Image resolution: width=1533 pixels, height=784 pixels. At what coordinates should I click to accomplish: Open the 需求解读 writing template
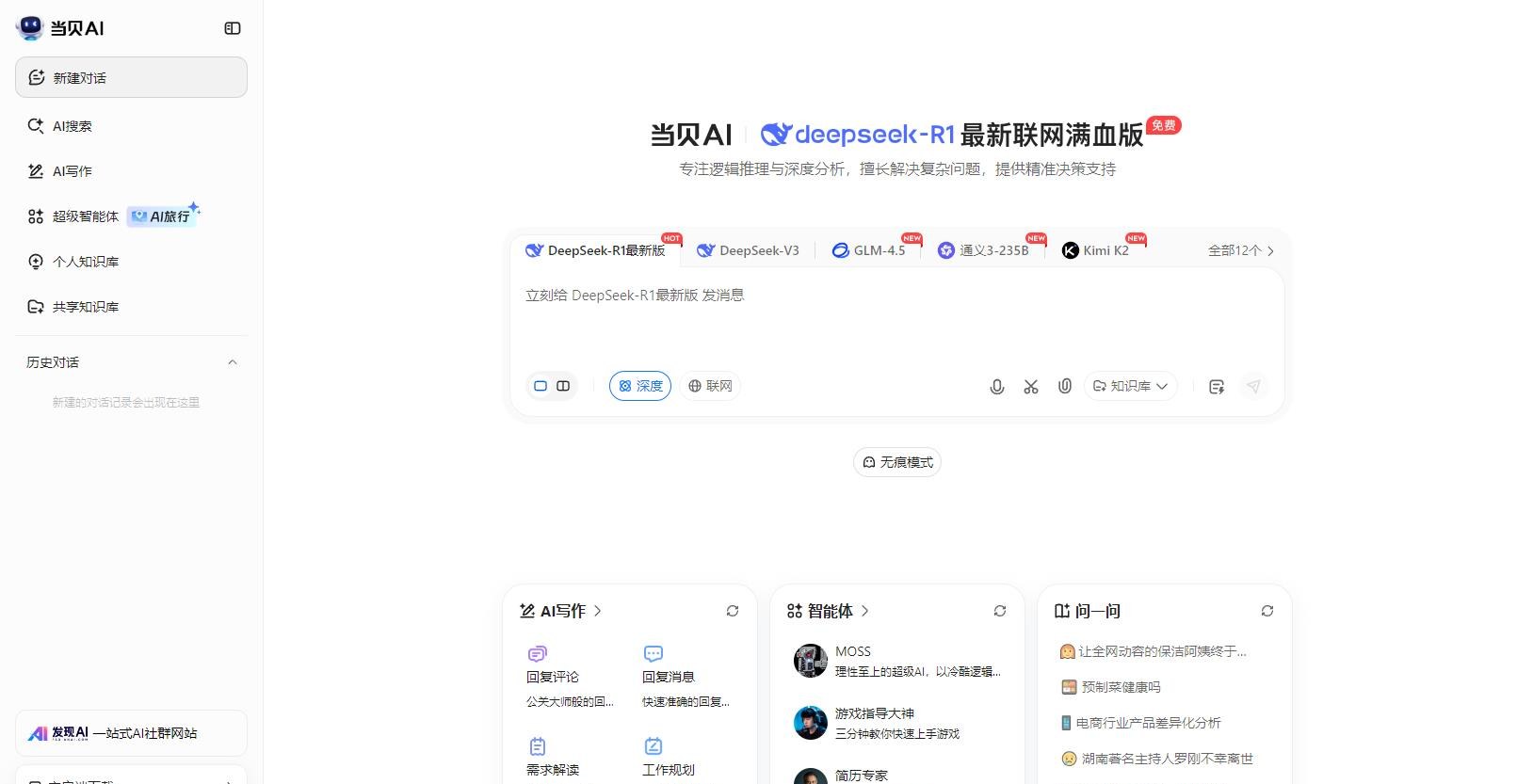(x=553, y=758)
